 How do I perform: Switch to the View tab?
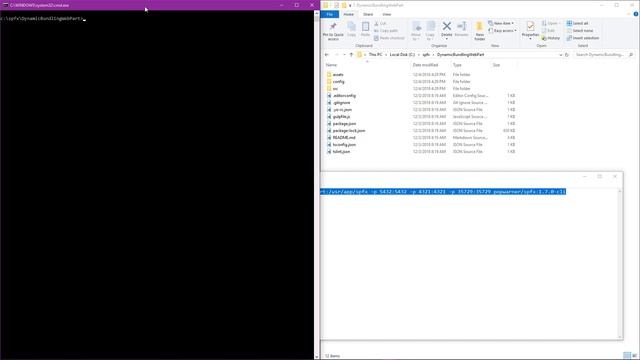(387, 14)
